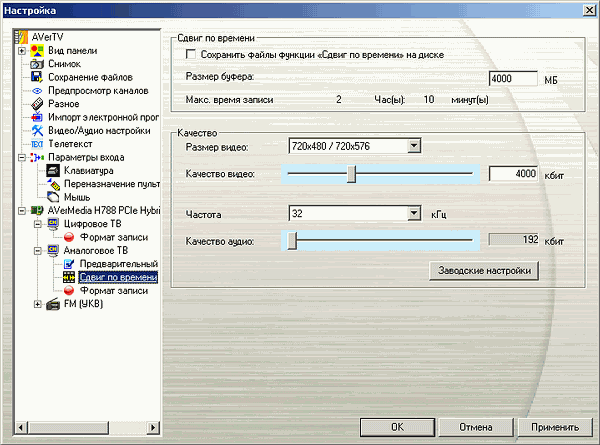Select Телетекст in the settings tree

click(x=70, y=144)
